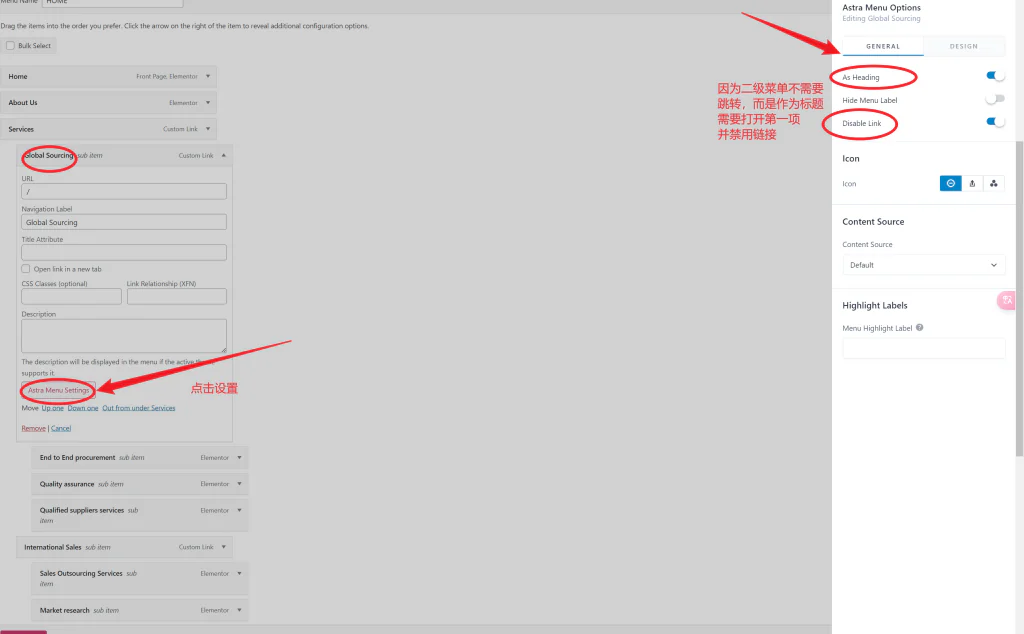1024x634 pixels.
Task: Open Astra Menu Settings button
Action: pyautogui.click(x=58, y=390)
